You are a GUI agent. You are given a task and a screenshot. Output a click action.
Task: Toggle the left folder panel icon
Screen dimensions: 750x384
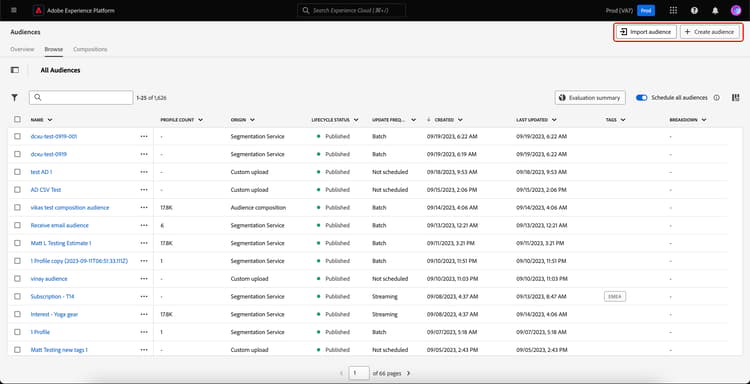click(15, 70)
